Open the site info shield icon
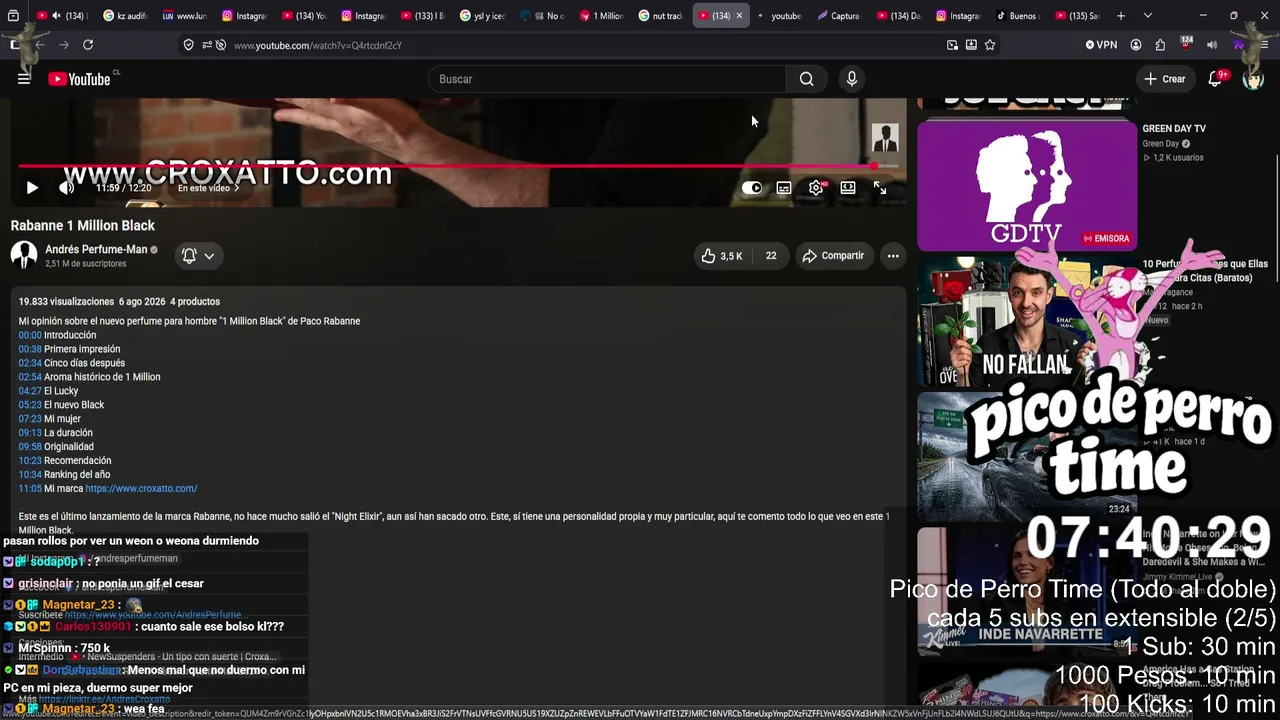 pyautogui.click(x=189, y=45)
